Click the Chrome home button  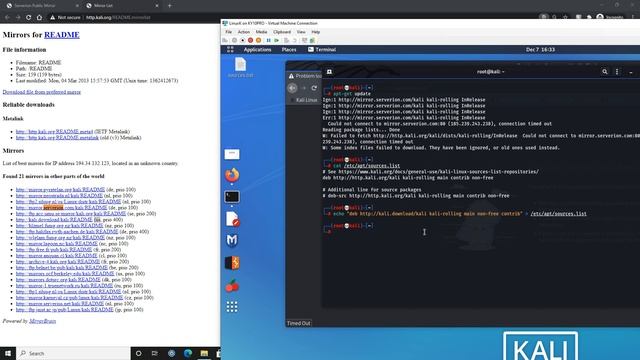(x=39, y=18)
